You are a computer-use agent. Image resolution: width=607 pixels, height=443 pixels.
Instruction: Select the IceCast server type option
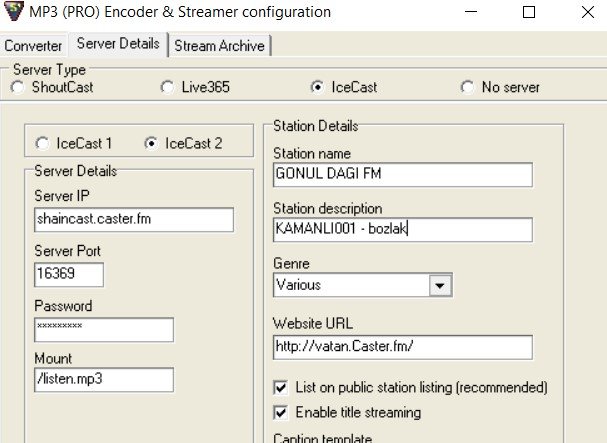point(318,88)
